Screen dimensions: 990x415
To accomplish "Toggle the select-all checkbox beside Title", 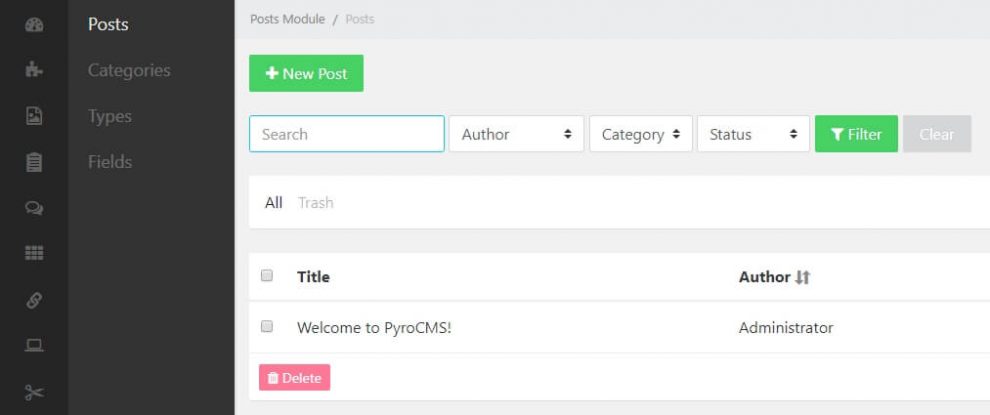I will click(x=267, y=276).
